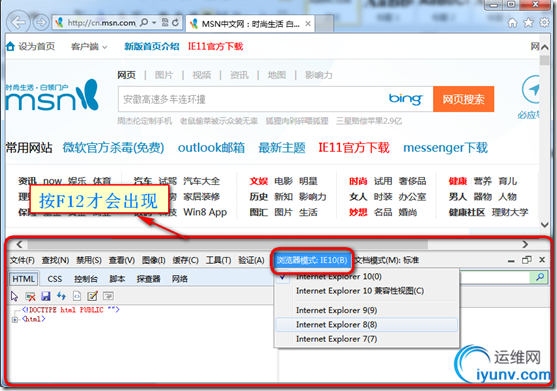Click the clear browser cache icon
The height and width of the screenshot is (391, 557).
click(x=30, y=296)
